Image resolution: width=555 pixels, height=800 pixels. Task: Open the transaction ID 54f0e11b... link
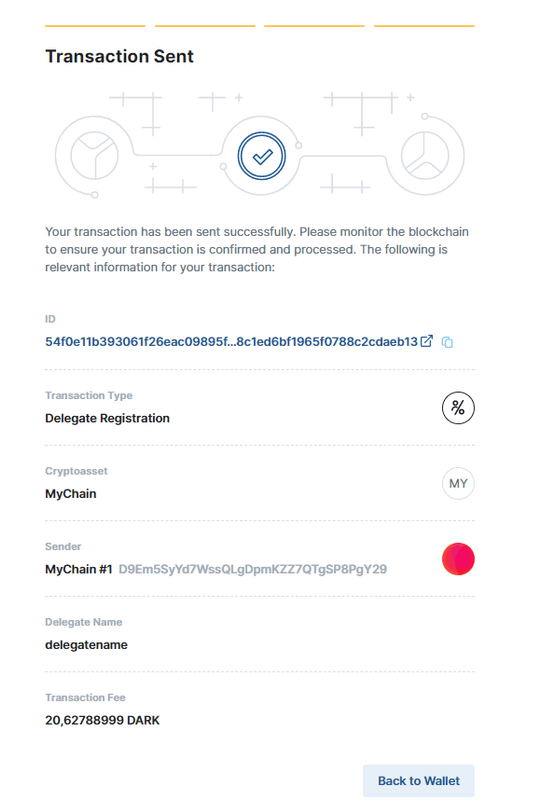(x=231, y=342)
